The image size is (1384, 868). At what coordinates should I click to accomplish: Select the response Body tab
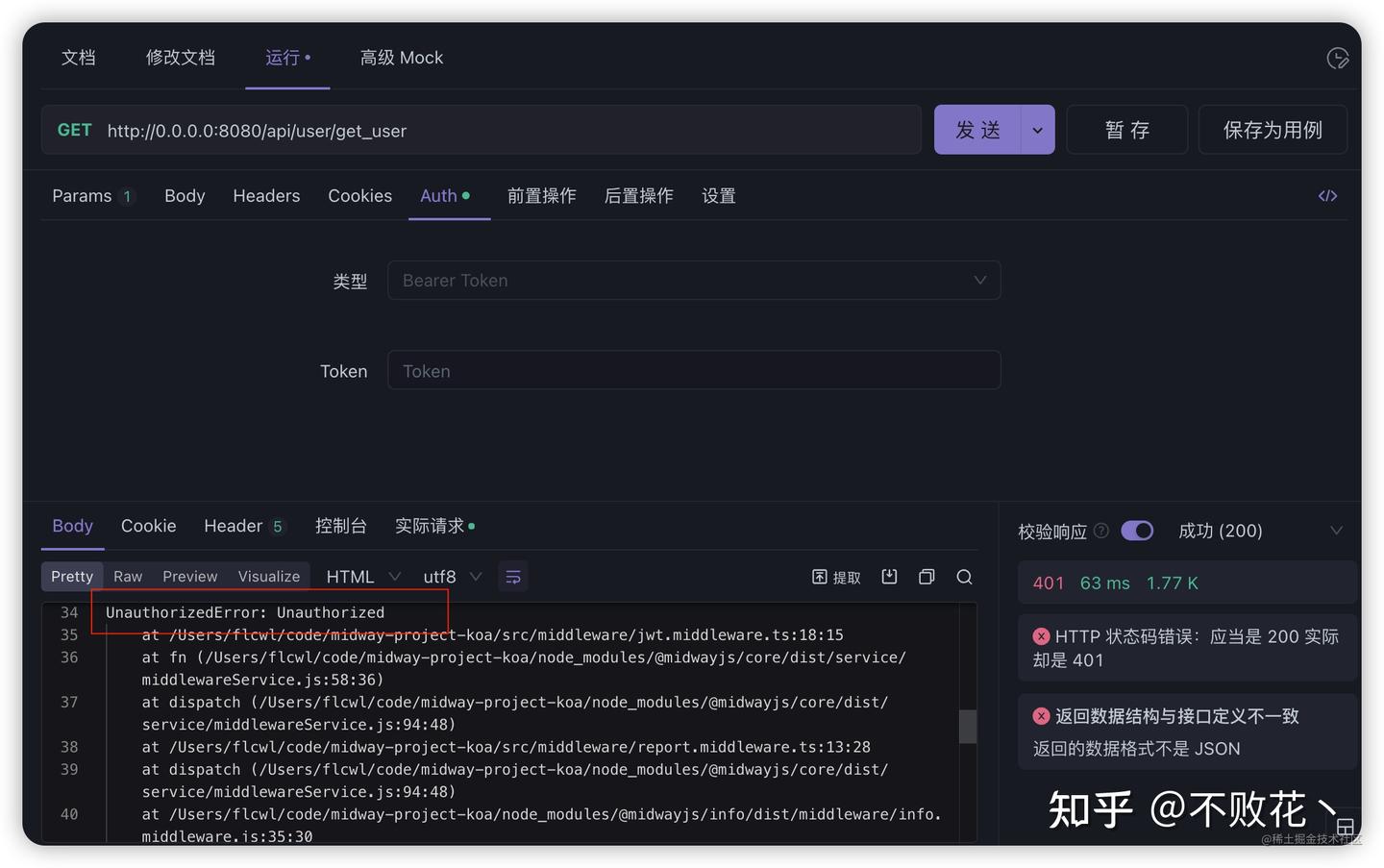tap(73, 526)
